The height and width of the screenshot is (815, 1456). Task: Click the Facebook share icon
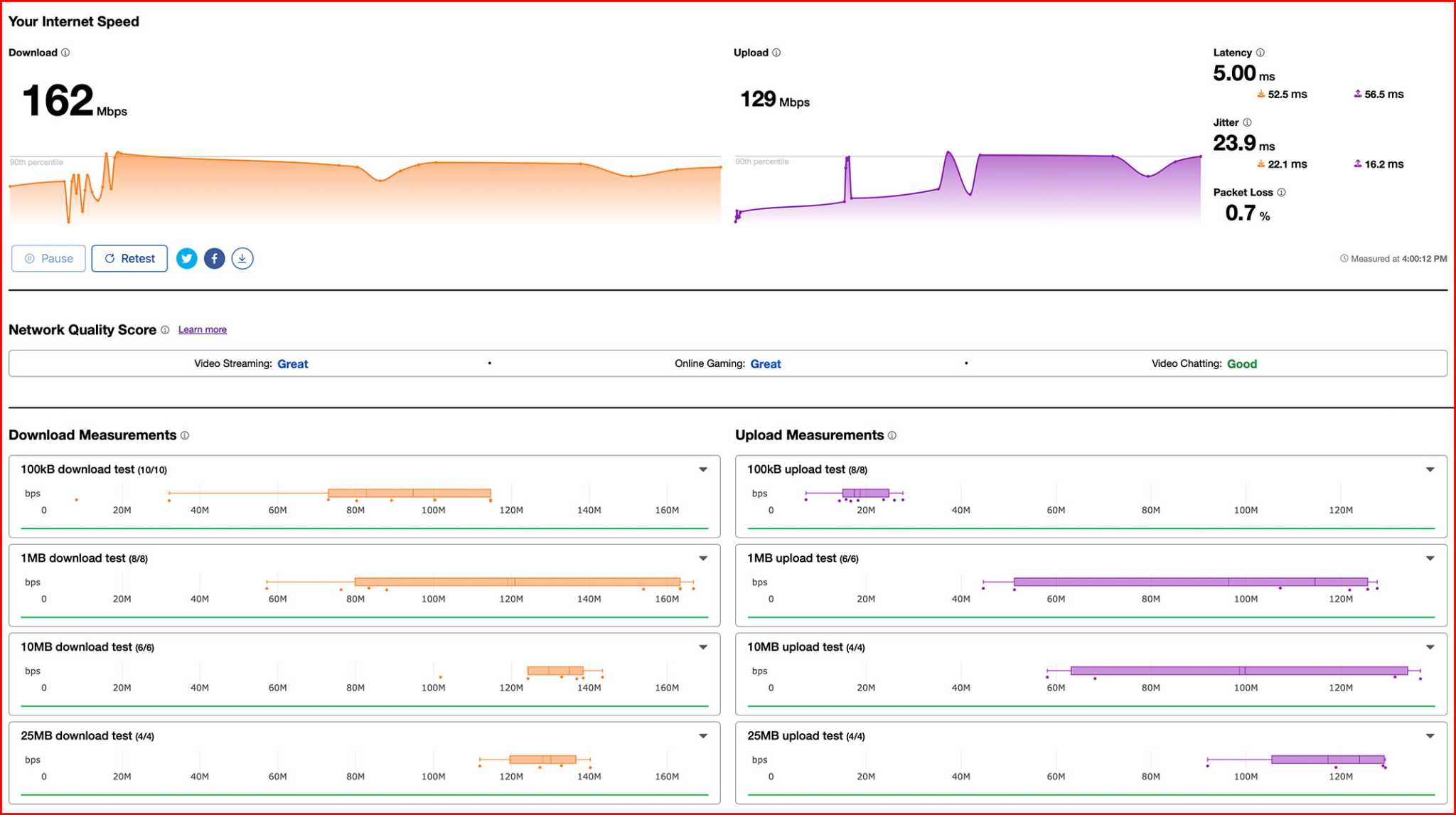[x=214, y=259]
